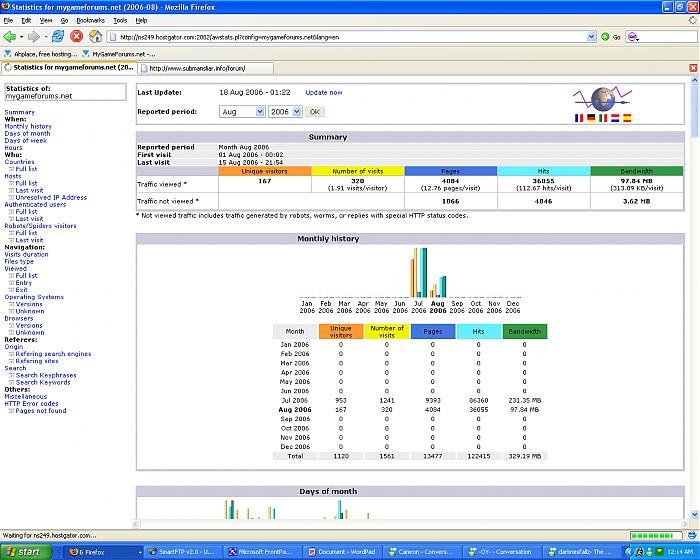This screenshot has width=700, height=560.
Task: Choose the Spanish flag icon
Action: pos(627,117)
